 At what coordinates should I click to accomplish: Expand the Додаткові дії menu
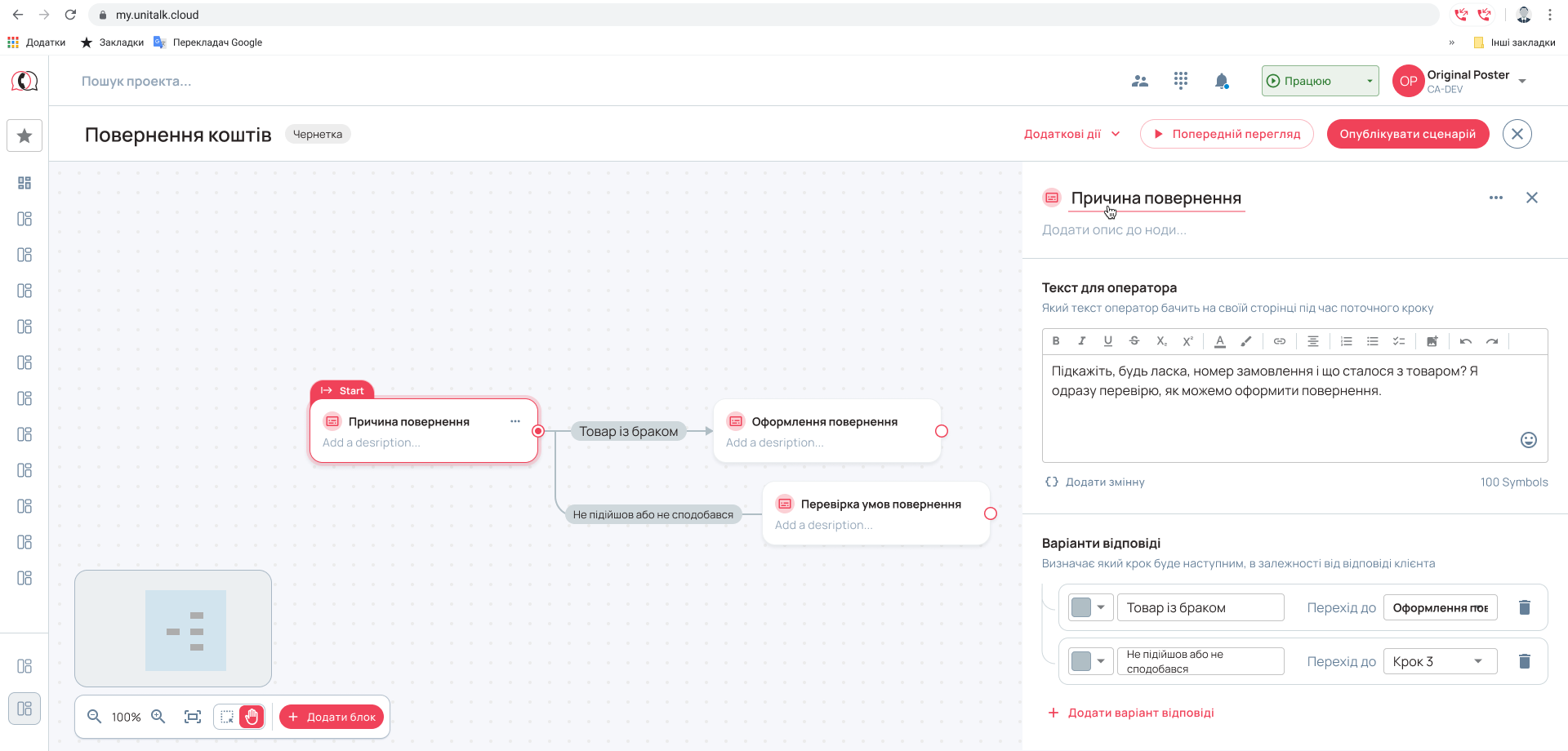click(x=1072, y=134)
